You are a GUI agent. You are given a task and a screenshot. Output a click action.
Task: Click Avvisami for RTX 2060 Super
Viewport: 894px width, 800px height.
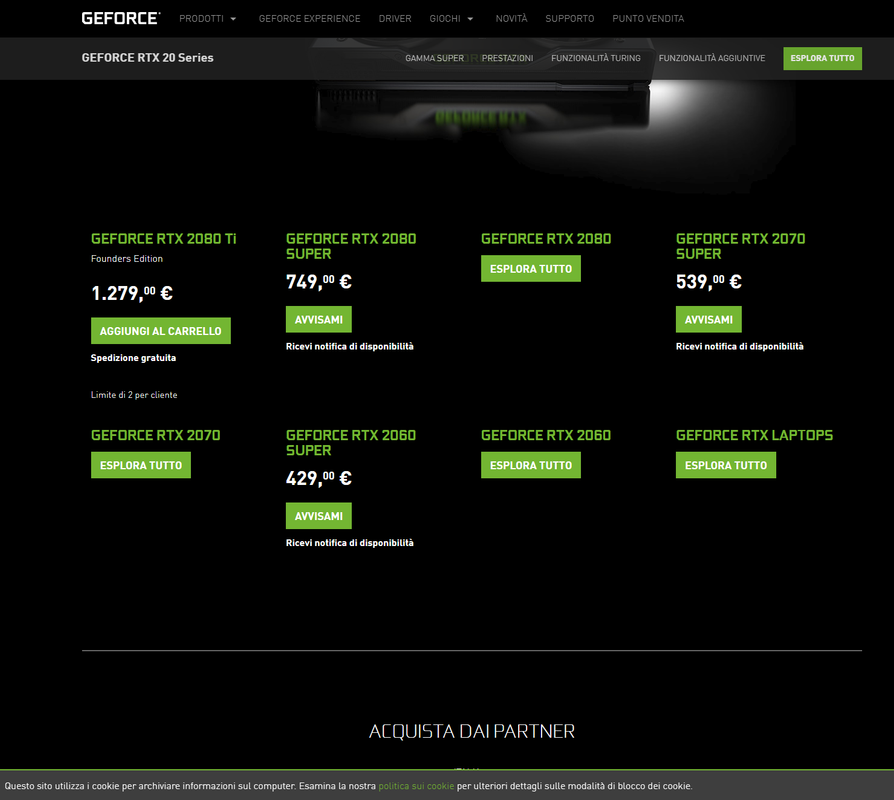(319, 516)
